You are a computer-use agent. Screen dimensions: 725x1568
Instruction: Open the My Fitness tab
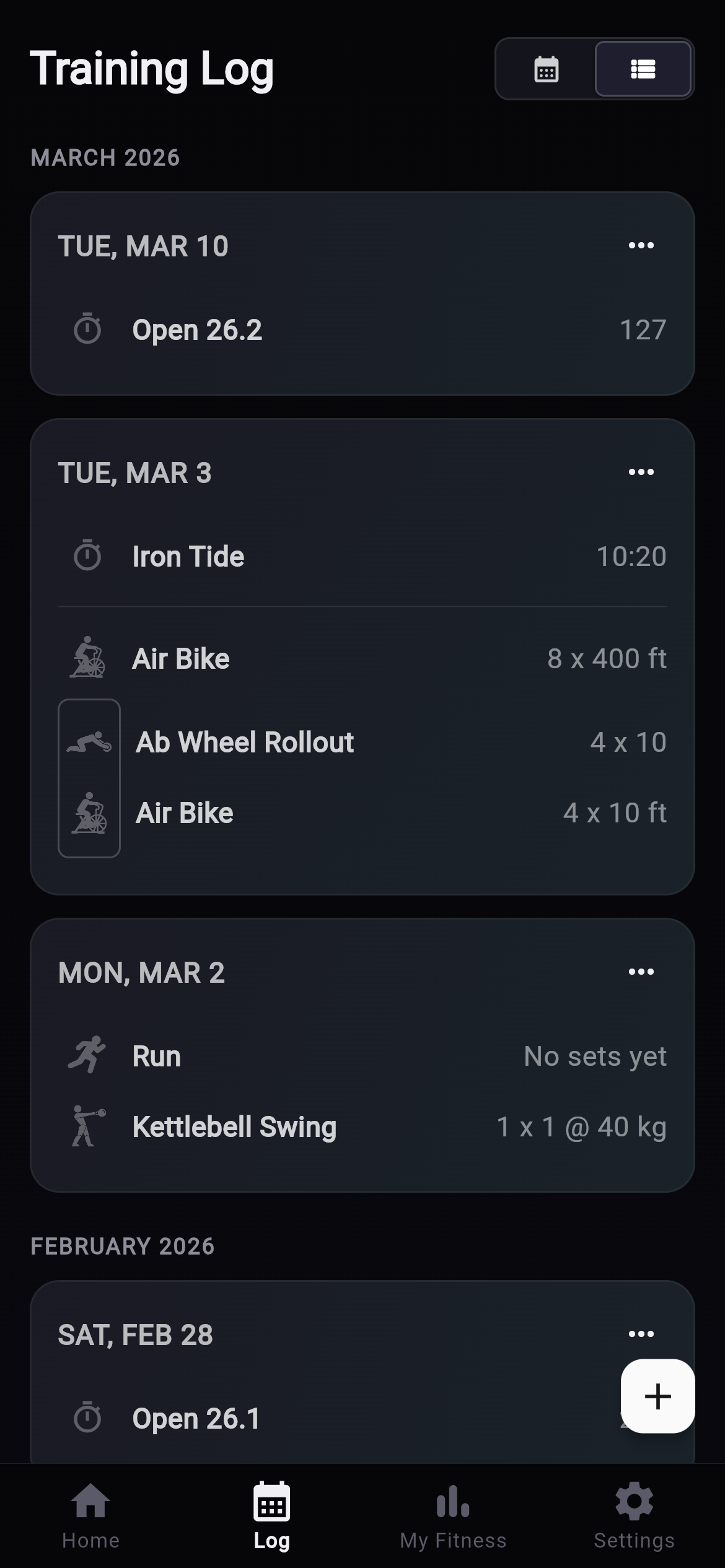[453, 1515]
